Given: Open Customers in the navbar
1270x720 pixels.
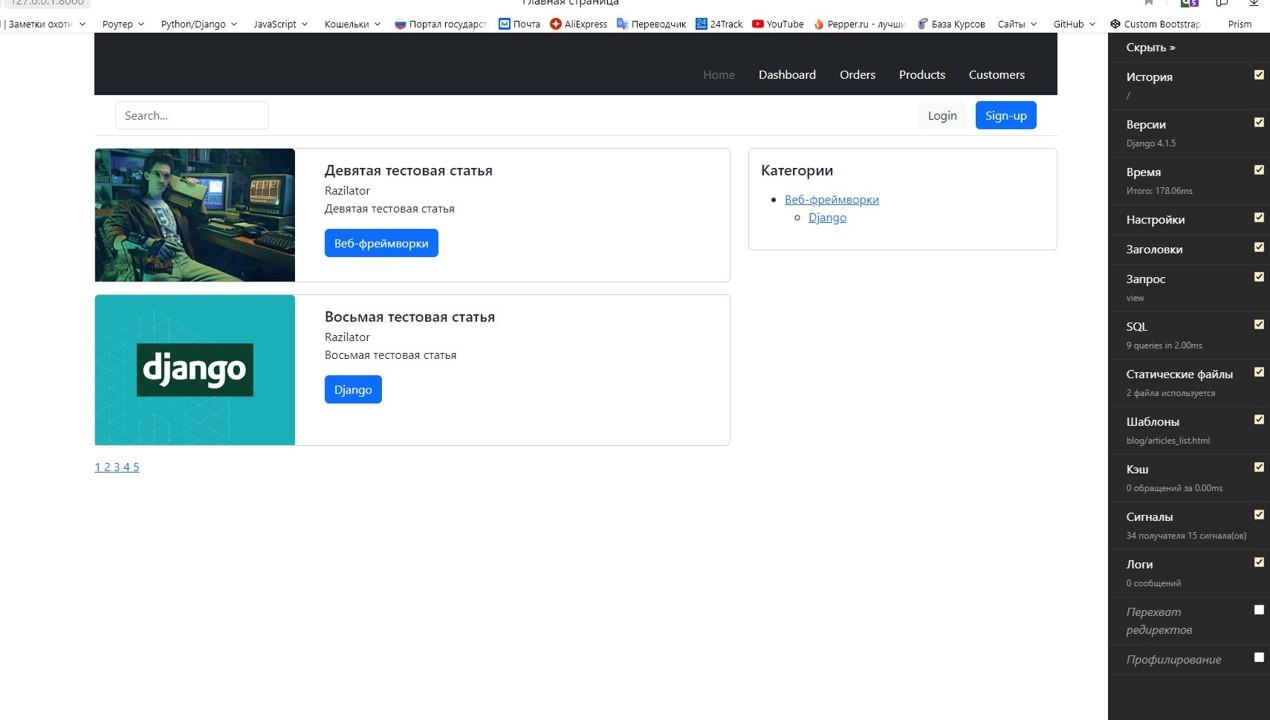Looking at the screenshot, I should click(x=996, y=75).
